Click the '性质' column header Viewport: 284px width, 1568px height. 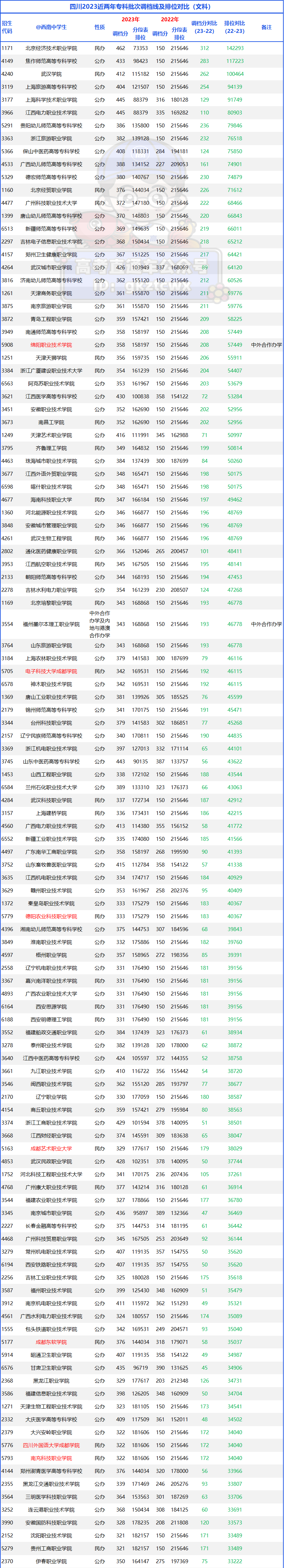tap(99, 27)
